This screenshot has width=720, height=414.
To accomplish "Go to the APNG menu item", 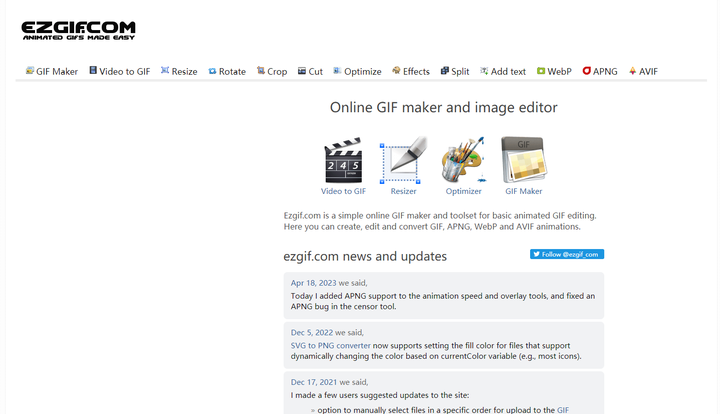I will coord(600,71).
